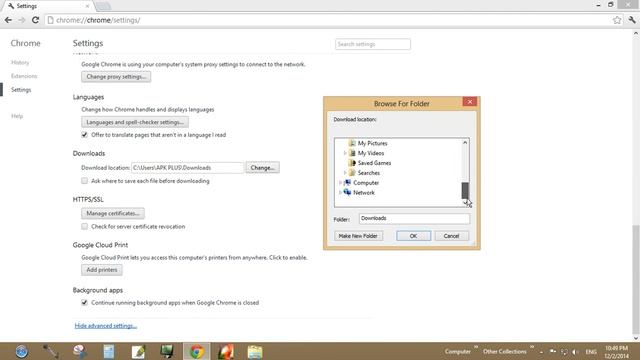Expand the Network tree node
Viewport: 640px width, 360px height.
[340, 193]
